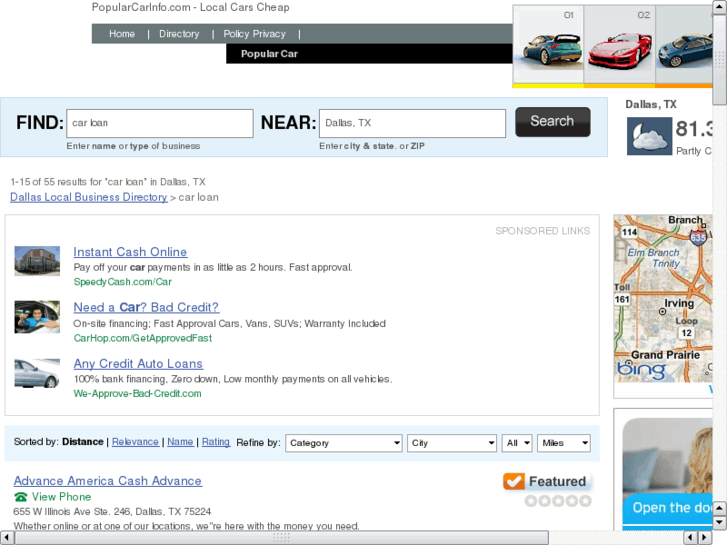
Task: Click the vertical scrollbar down arrow
Action: click(x=720, y=523)
